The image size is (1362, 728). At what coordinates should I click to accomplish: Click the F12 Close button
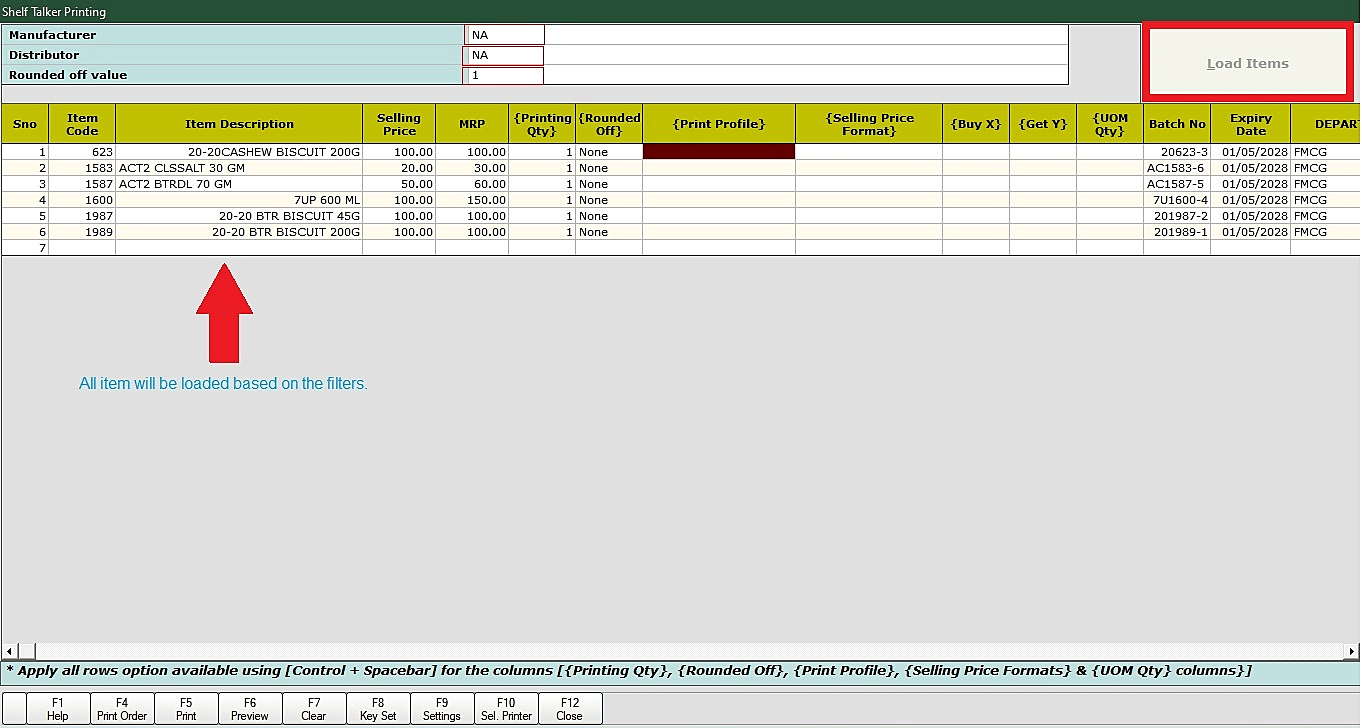[x=570, y=709]
